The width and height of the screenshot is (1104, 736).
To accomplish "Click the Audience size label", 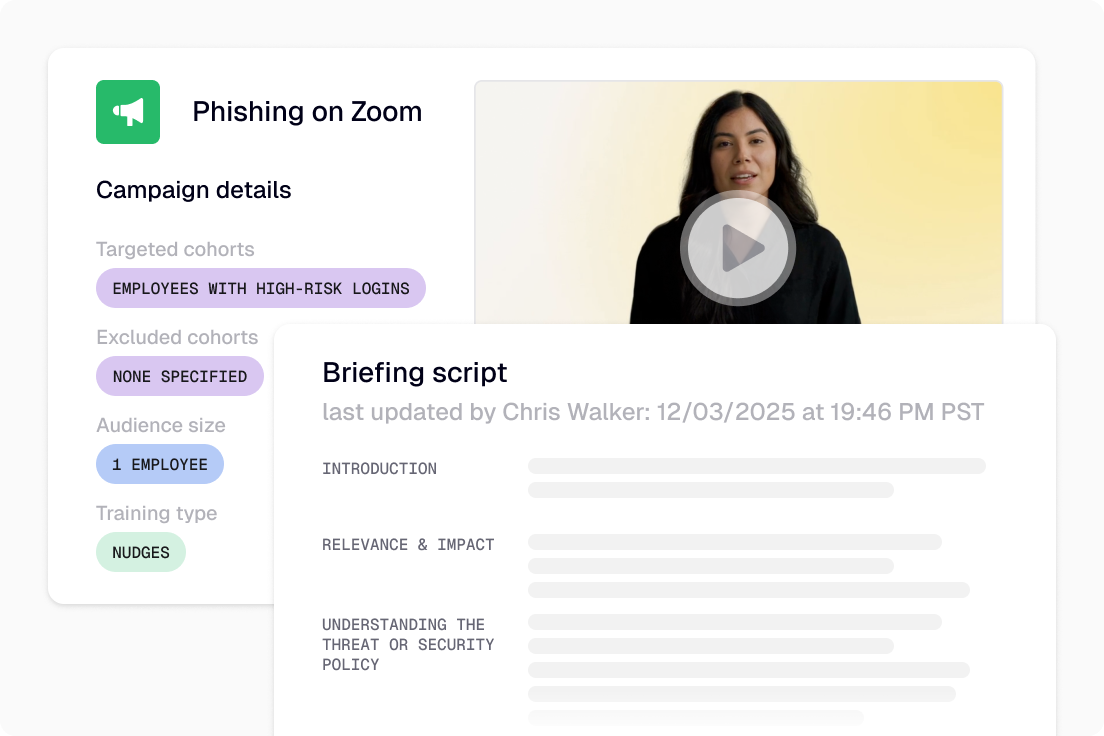I will [161, 425].
